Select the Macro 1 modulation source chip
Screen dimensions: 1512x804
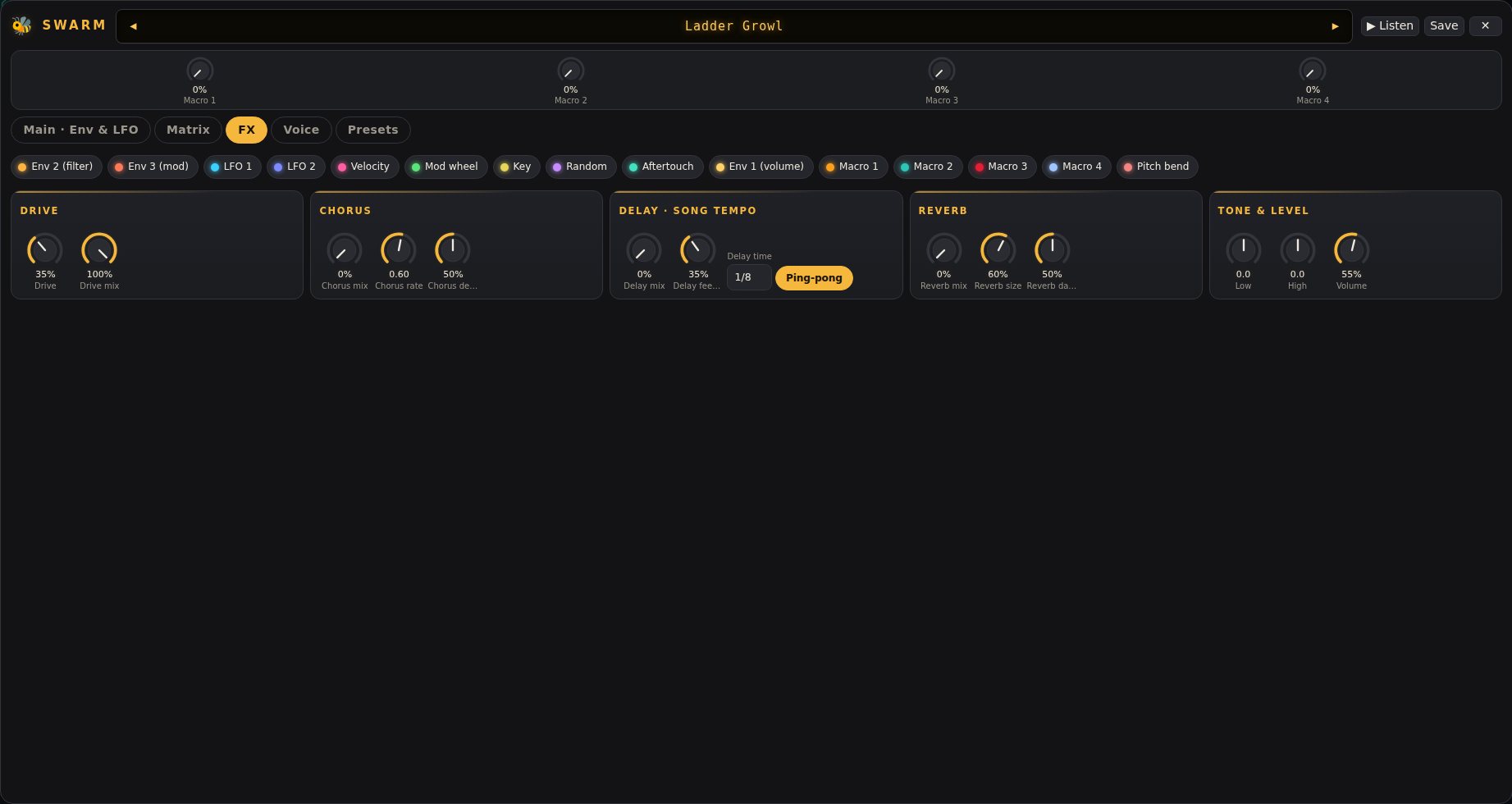853,167
